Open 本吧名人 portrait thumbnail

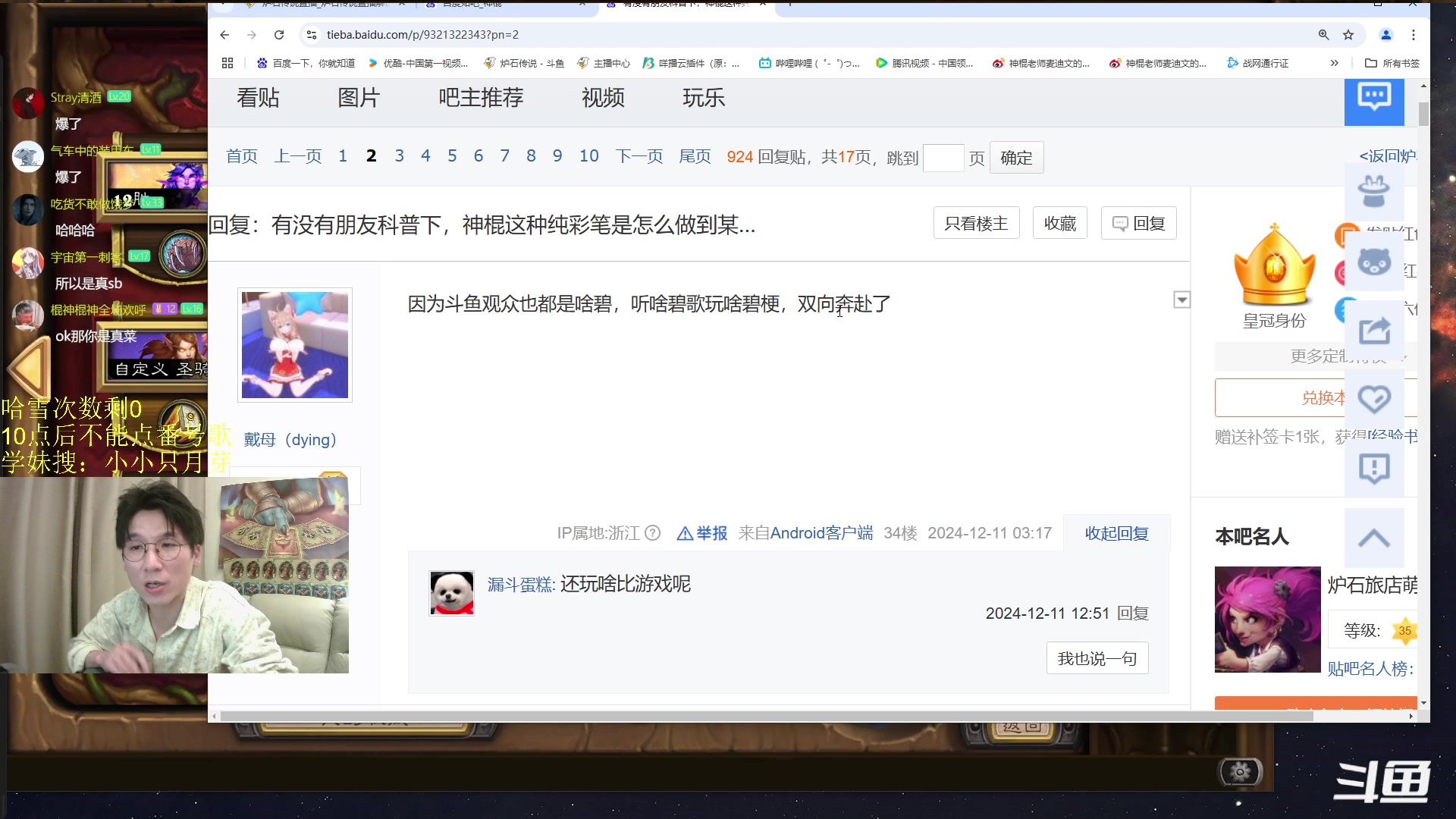coord(1268,620)
